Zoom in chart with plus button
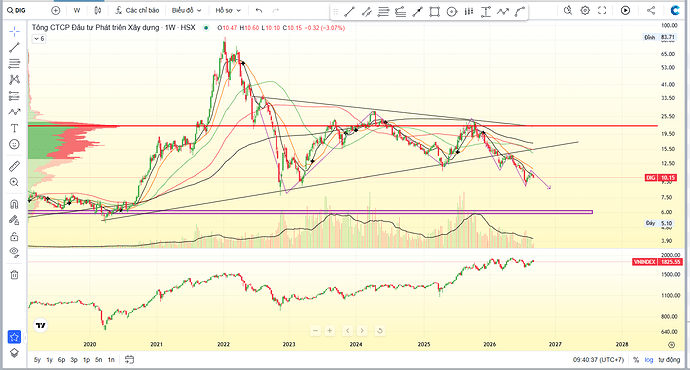The width and height of the screenshot is (690, 370). point(330,330)
